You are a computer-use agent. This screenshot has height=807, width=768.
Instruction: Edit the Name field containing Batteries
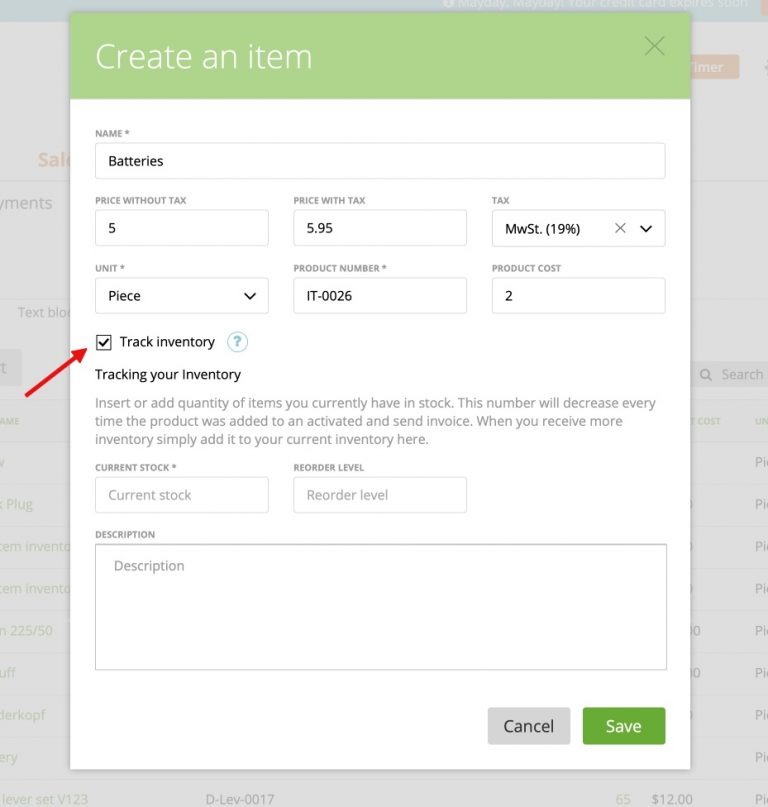point(380,160)
